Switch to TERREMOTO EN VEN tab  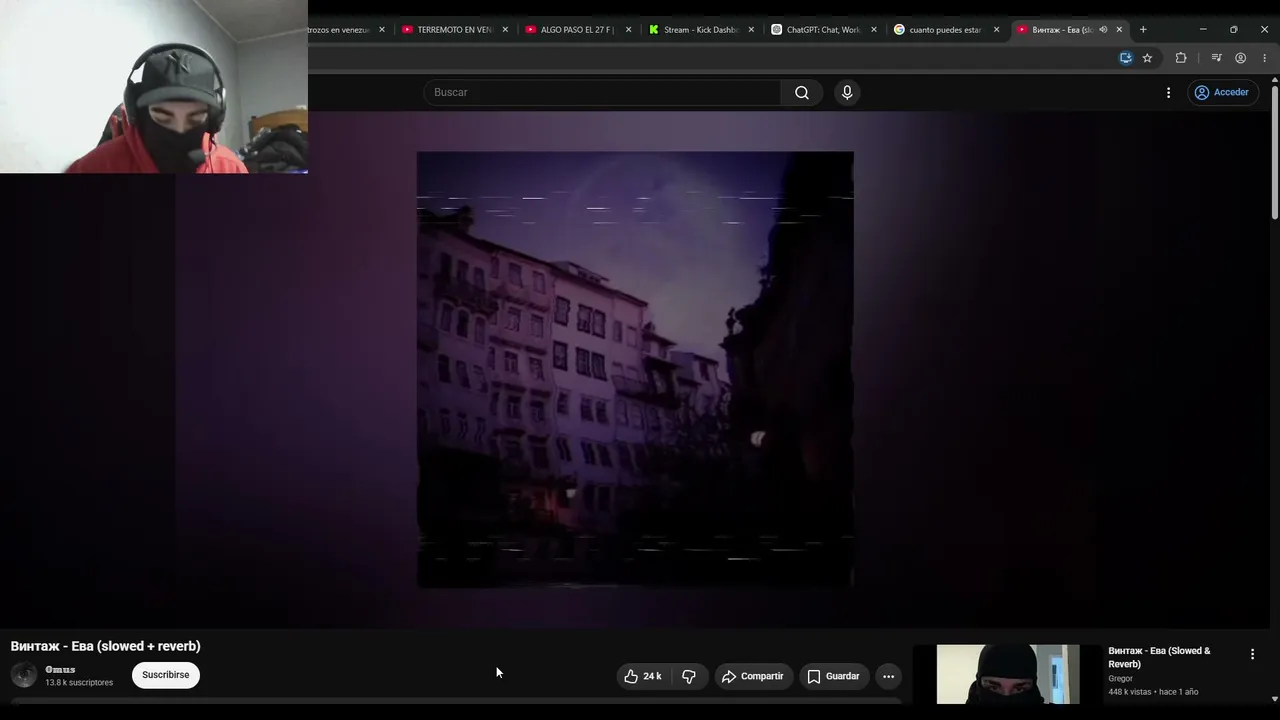tap(455, 30)
